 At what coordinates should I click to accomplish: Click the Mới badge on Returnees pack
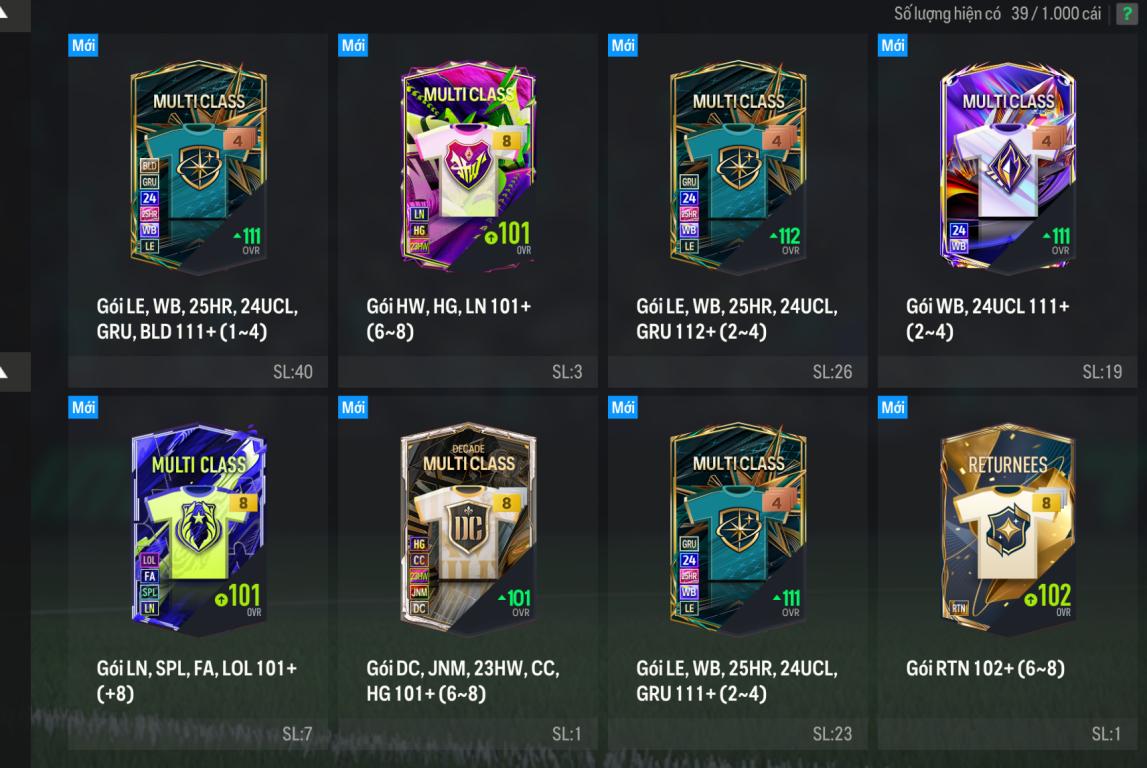(x=892, y=407)
